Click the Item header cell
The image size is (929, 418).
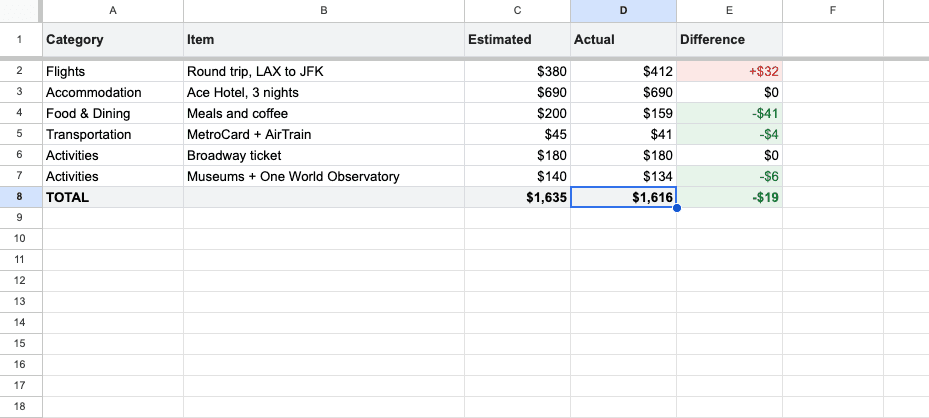coord(323,40)
